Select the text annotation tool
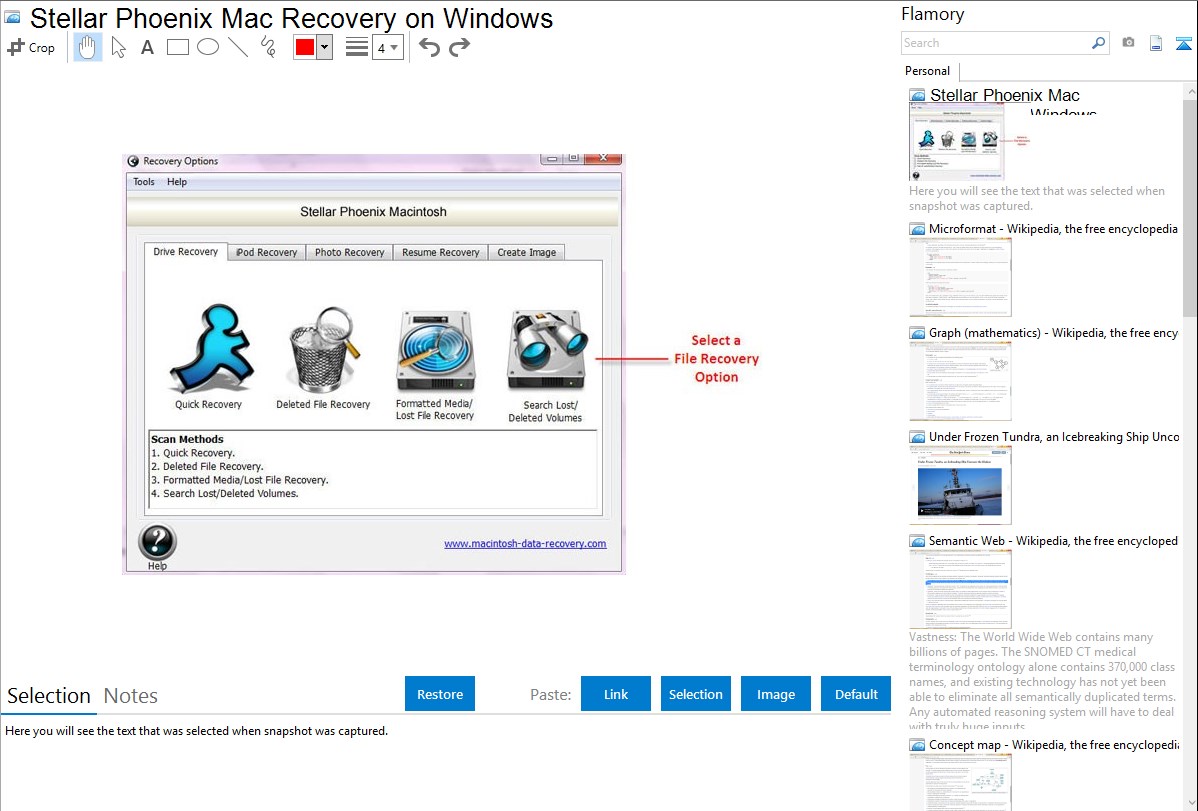The image size is (1198, 811). point(147,47)
